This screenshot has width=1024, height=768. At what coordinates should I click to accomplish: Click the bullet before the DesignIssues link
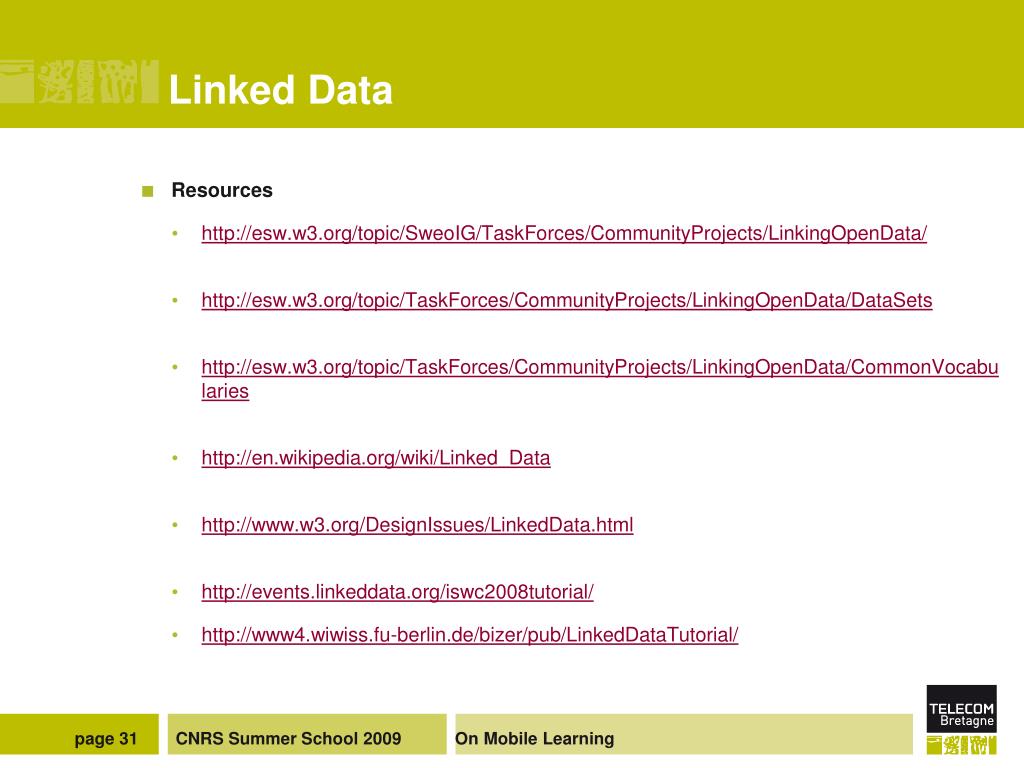[x=175, y=526]
